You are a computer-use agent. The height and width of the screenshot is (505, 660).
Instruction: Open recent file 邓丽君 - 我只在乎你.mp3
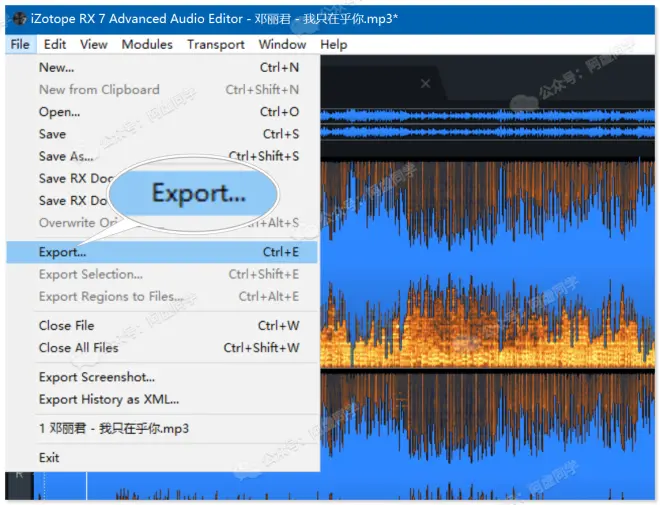tap(113, 428)
